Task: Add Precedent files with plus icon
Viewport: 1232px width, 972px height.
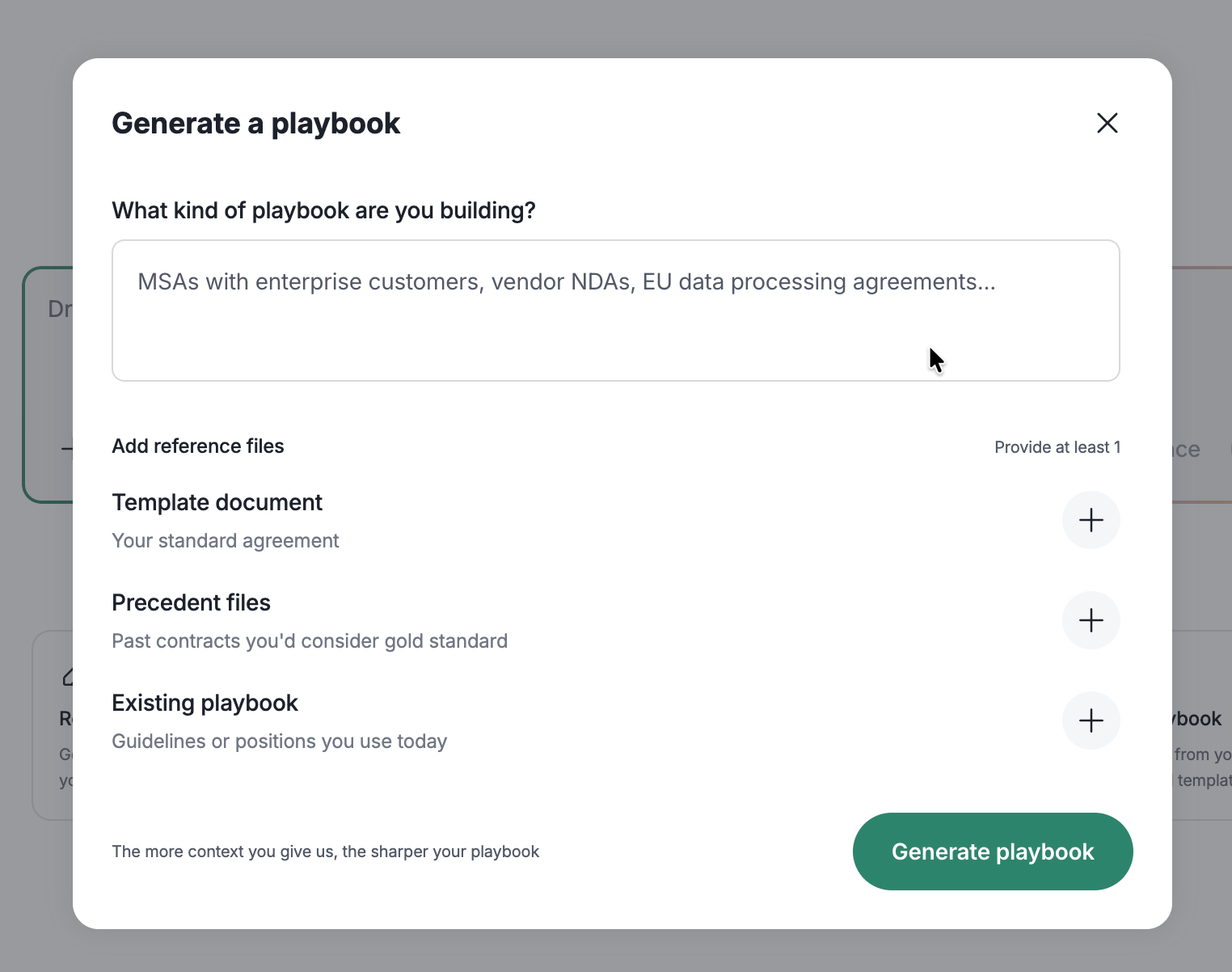Action: 1091,620
